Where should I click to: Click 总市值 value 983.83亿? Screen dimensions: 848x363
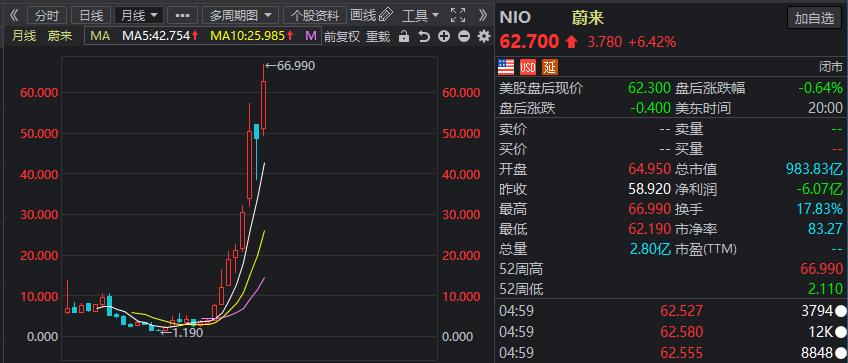tap(814, 169)
